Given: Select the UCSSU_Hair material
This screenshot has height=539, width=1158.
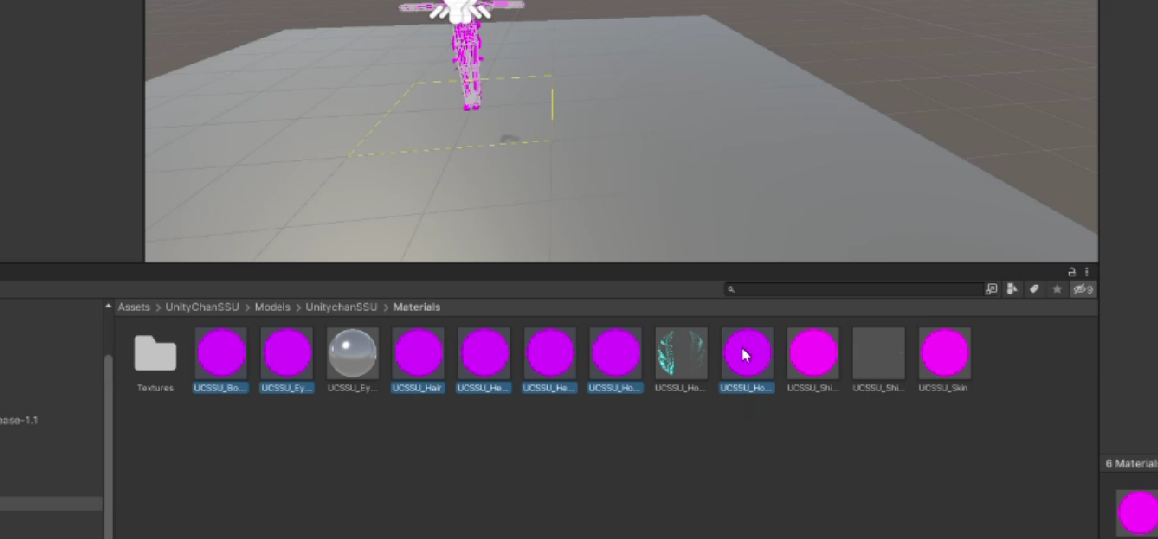Looking at the screenshot, I should point(418,353).
